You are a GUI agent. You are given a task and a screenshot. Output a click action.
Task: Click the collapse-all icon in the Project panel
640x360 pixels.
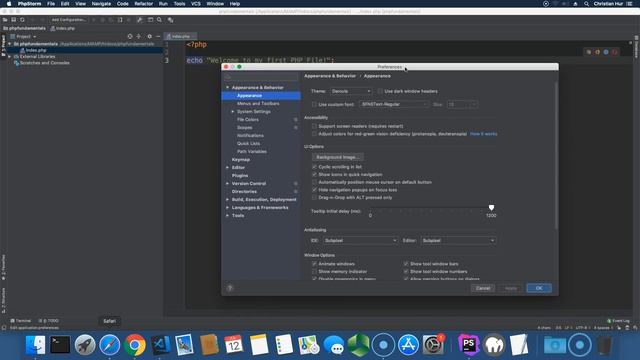[x=139, y=36]
